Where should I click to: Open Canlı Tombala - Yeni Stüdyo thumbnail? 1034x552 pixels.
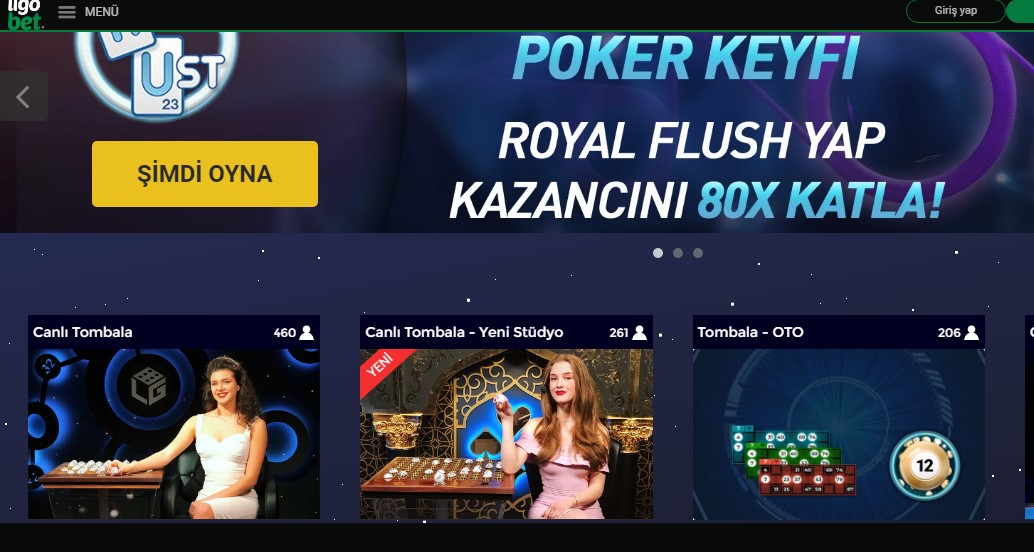(x=506, y=434)
